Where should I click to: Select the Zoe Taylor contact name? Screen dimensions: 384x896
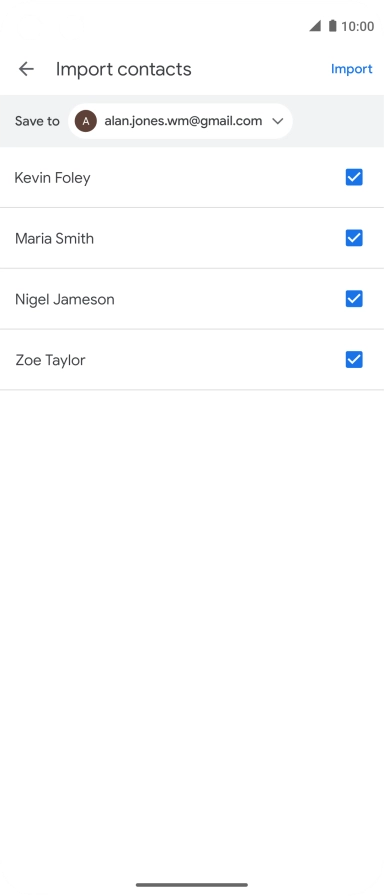point(50,360)
